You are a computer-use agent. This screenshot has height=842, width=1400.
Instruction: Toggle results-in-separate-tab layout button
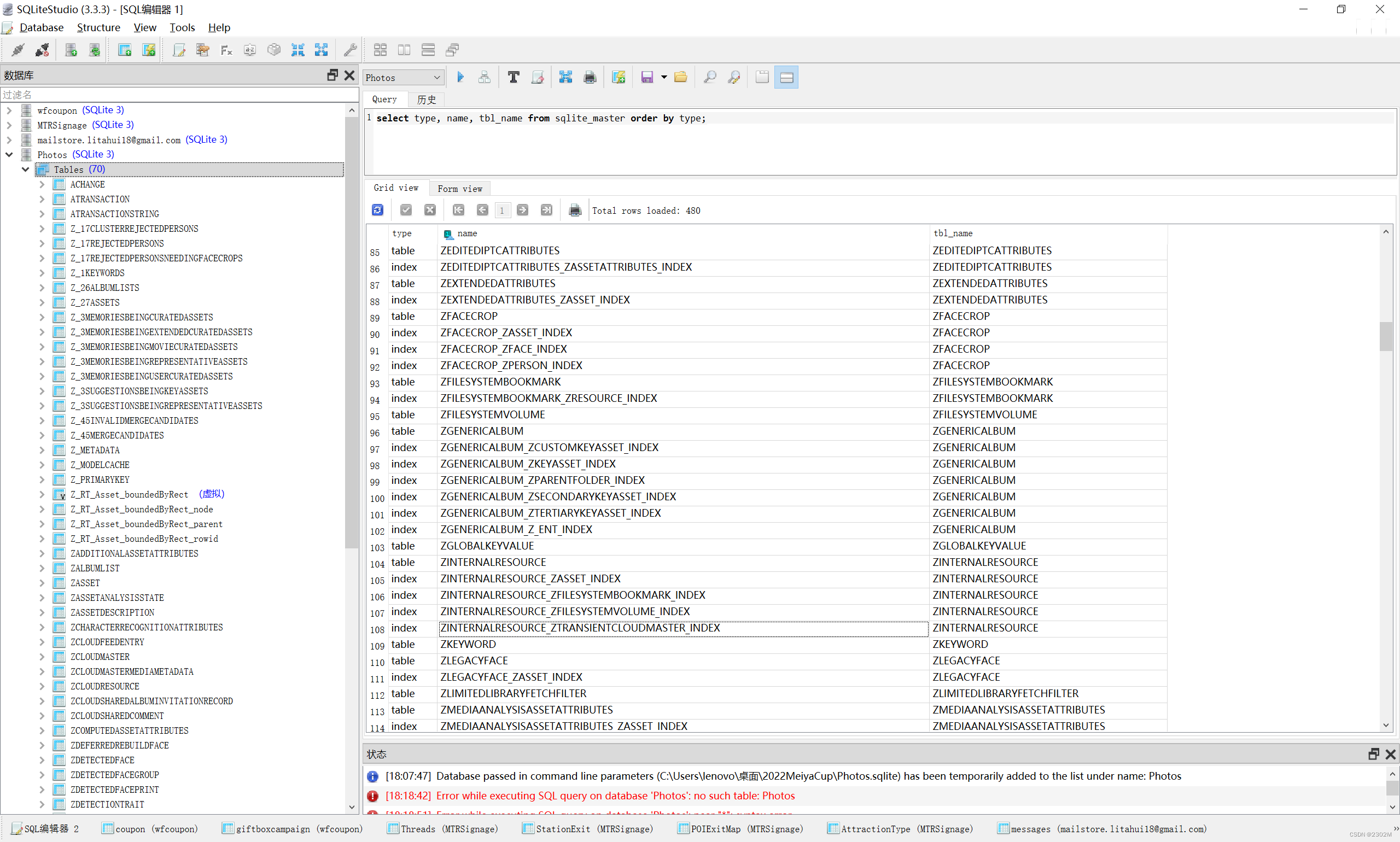click(x=762, y=77)
